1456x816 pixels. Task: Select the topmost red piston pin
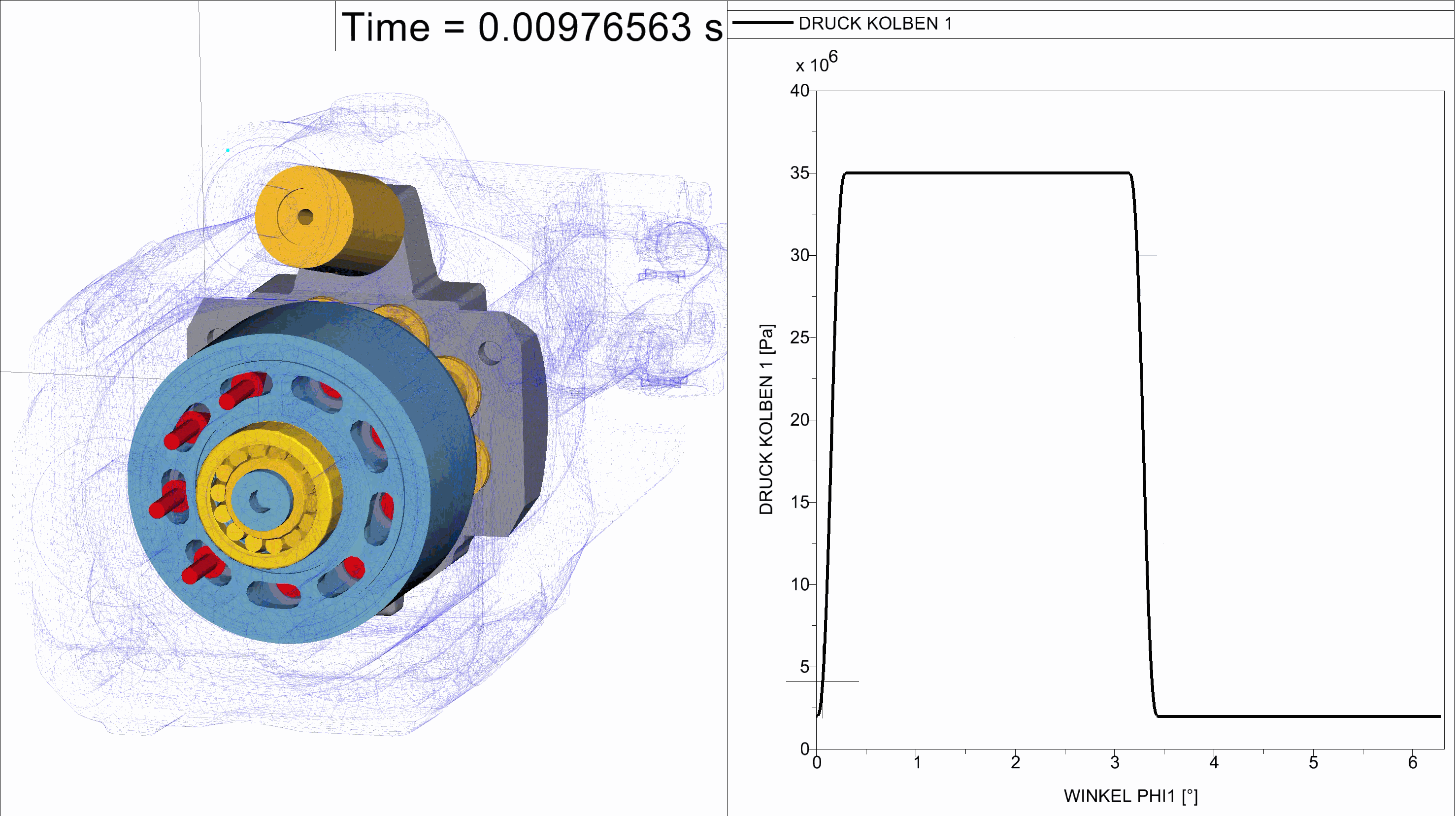pyautogui.click(x=242, y=390)
